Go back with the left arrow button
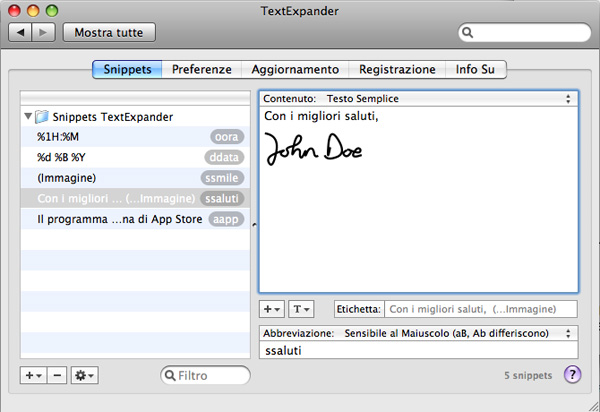The height and width of the screenshot is (412, 600). [20, 33]
